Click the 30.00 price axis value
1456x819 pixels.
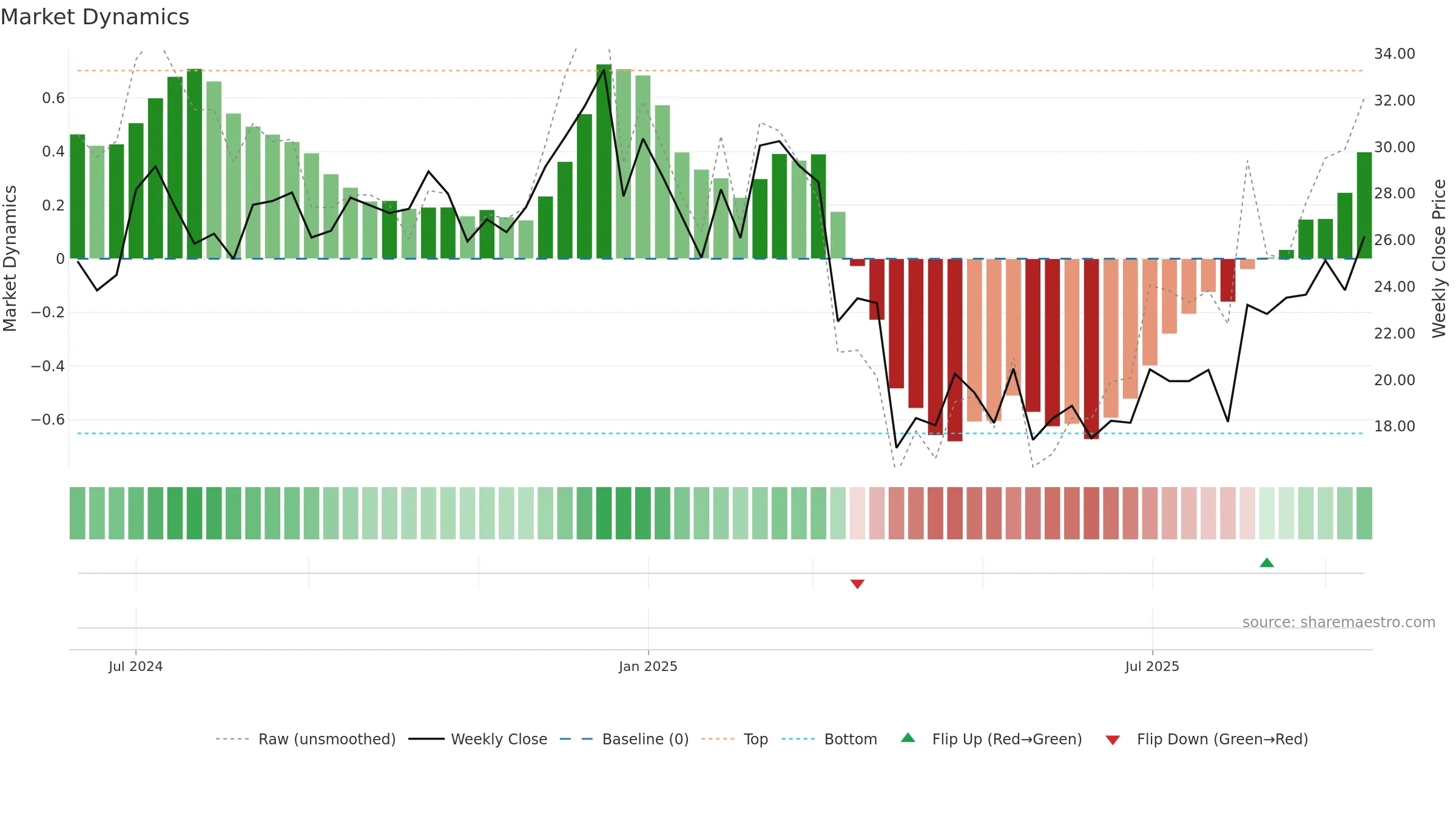click(x=1394, y=147)
